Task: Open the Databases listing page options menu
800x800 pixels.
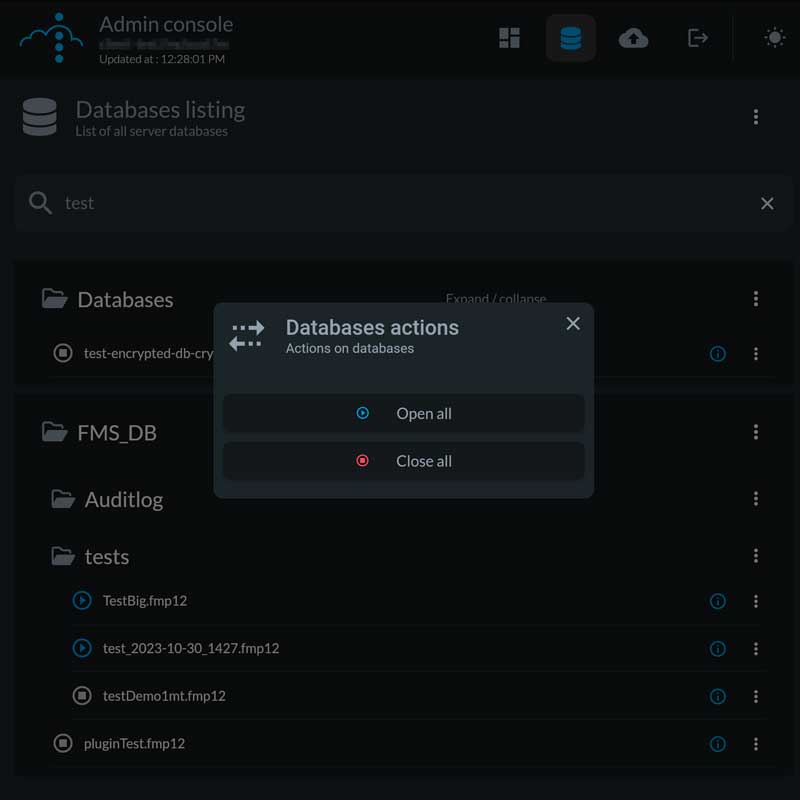Action: pos(756,116)
